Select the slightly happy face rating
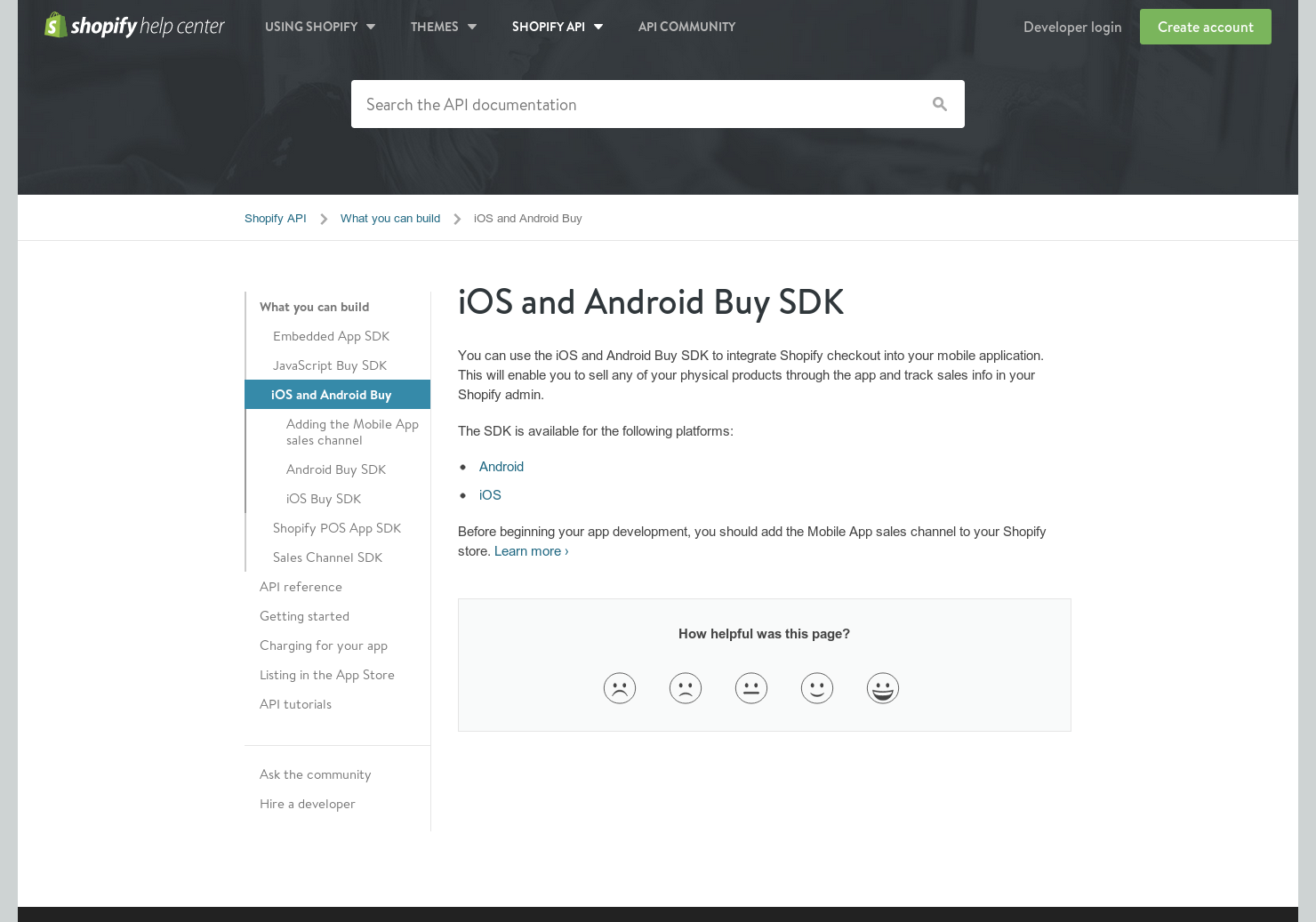This screenshot has width=1316, height=922. tap(817, 687)
